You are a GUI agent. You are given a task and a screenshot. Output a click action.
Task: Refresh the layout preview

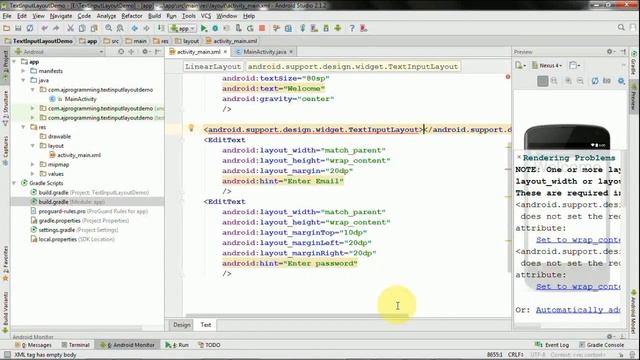coord(595,81)
